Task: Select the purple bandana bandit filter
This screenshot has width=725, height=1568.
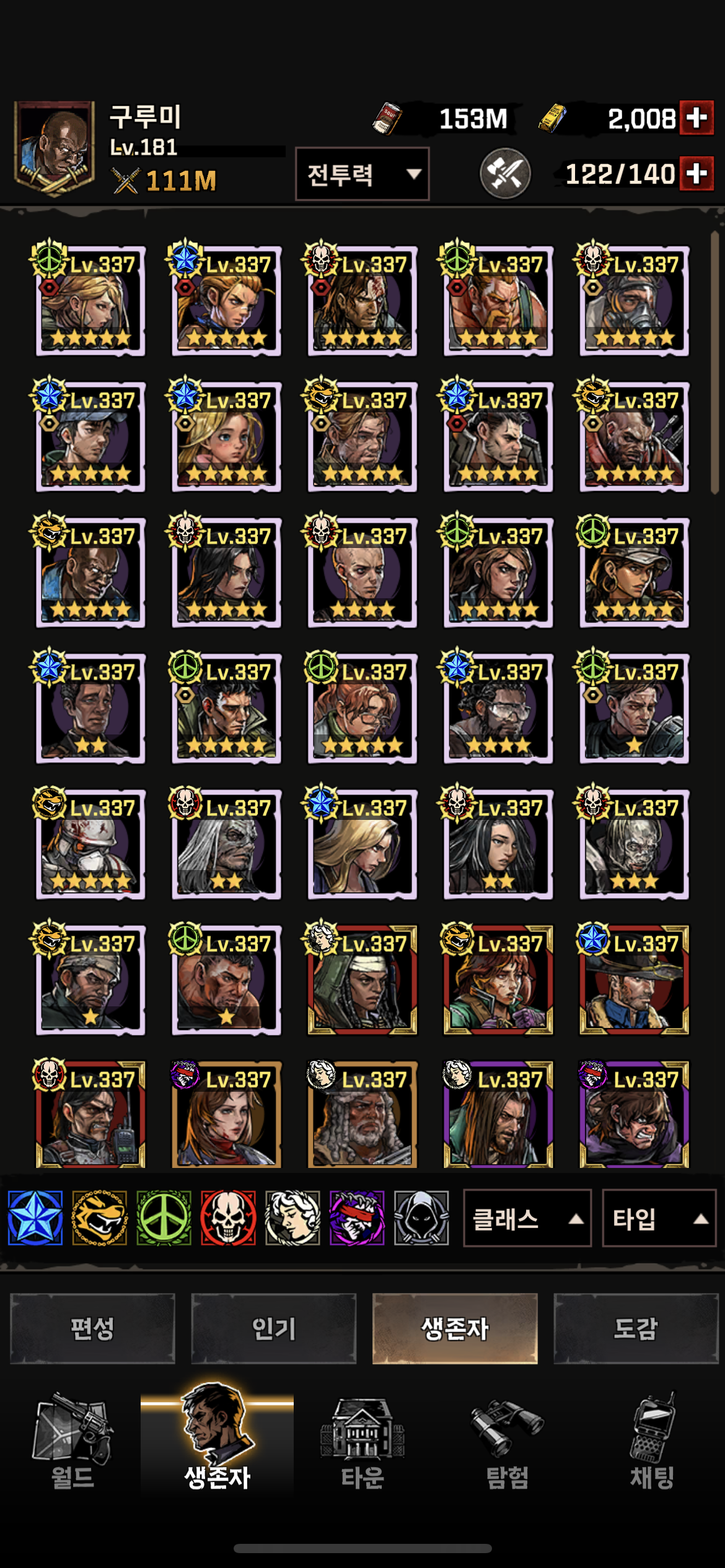Action: (357, 1217)
